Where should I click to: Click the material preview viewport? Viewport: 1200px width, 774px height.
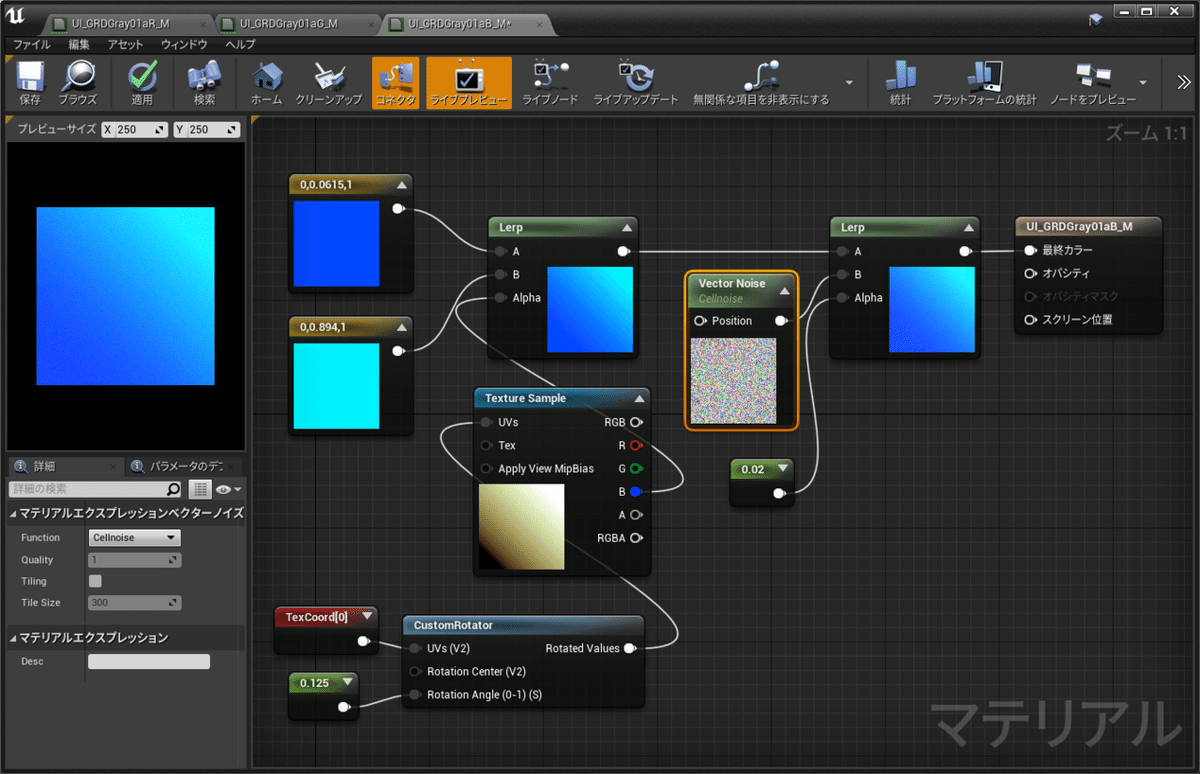[126, 296]
